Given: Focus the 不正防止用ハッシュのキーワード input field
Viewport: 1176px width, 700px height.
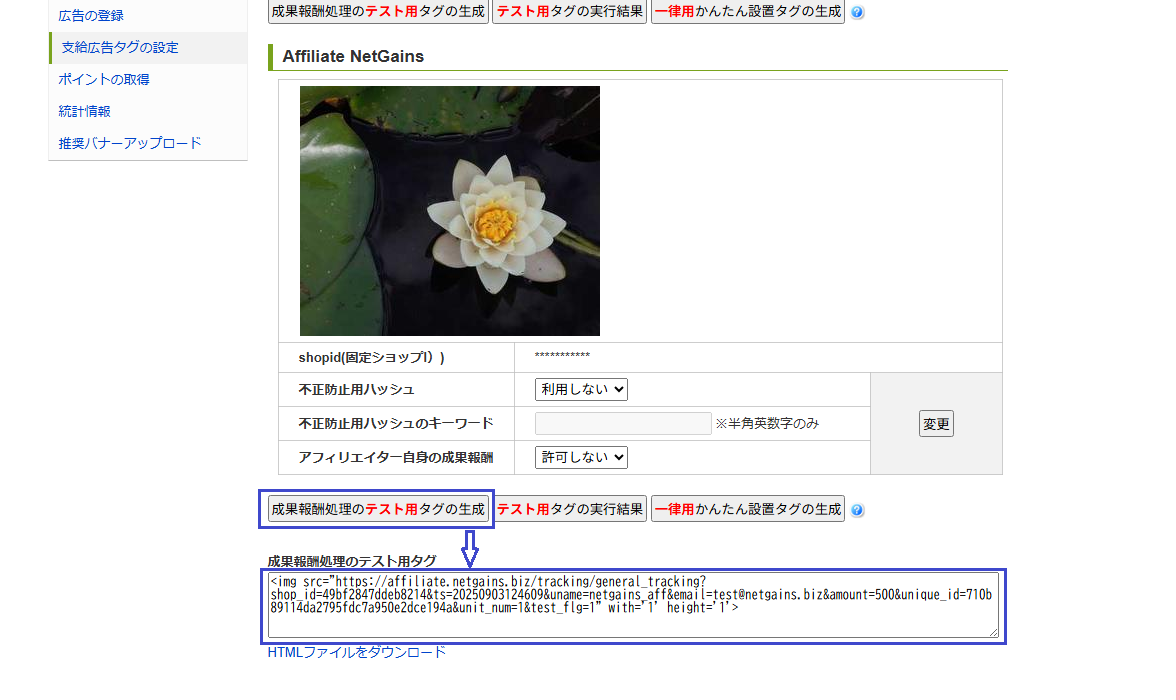Looking at the screenshot, I should [622, 423].
